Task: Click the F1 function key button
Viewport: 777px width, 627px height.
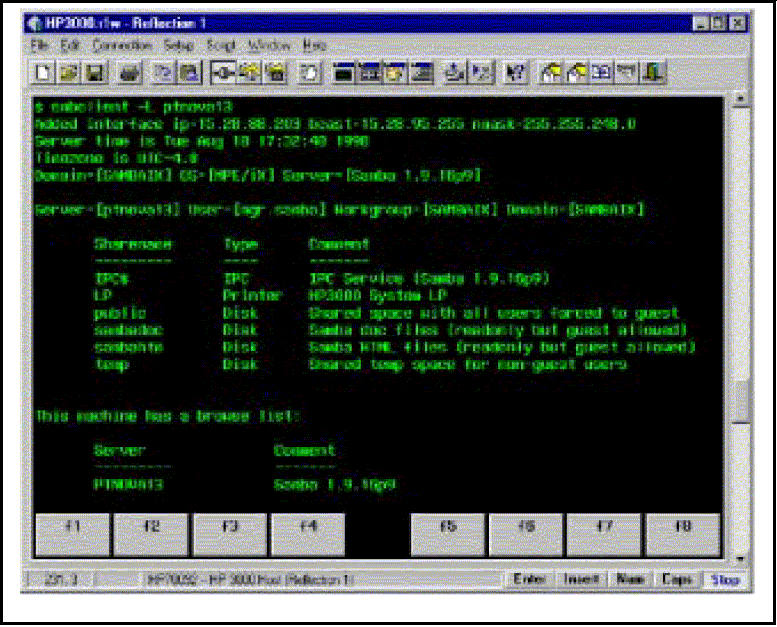Action: click(x=73, y=534)
